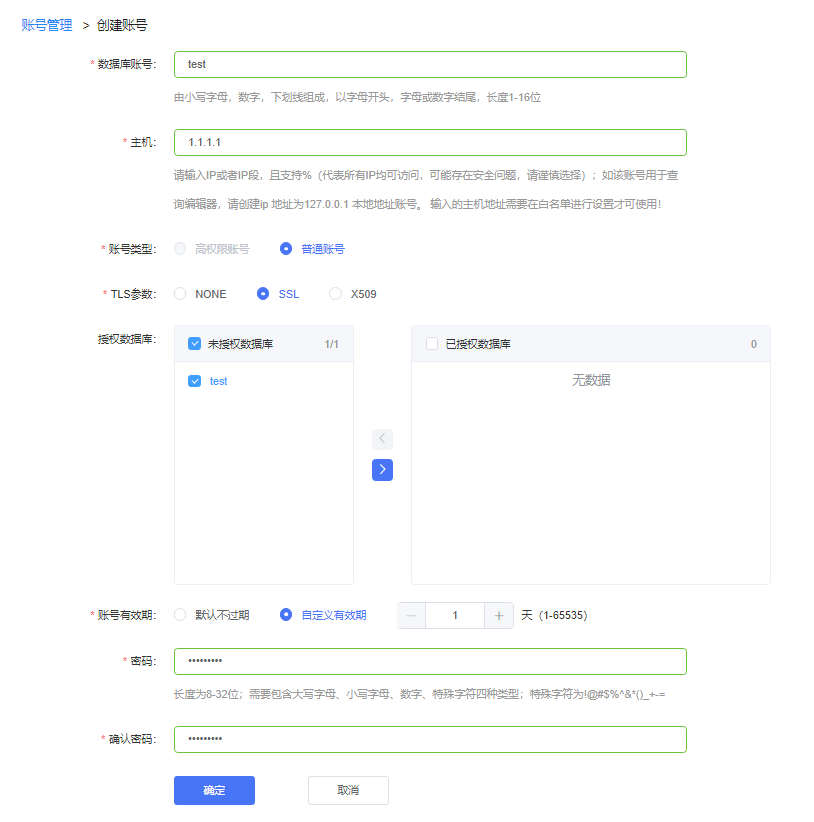Select 高权限账号 account type
The width and height of the screenshot is (814, 822).
[181, 249]
